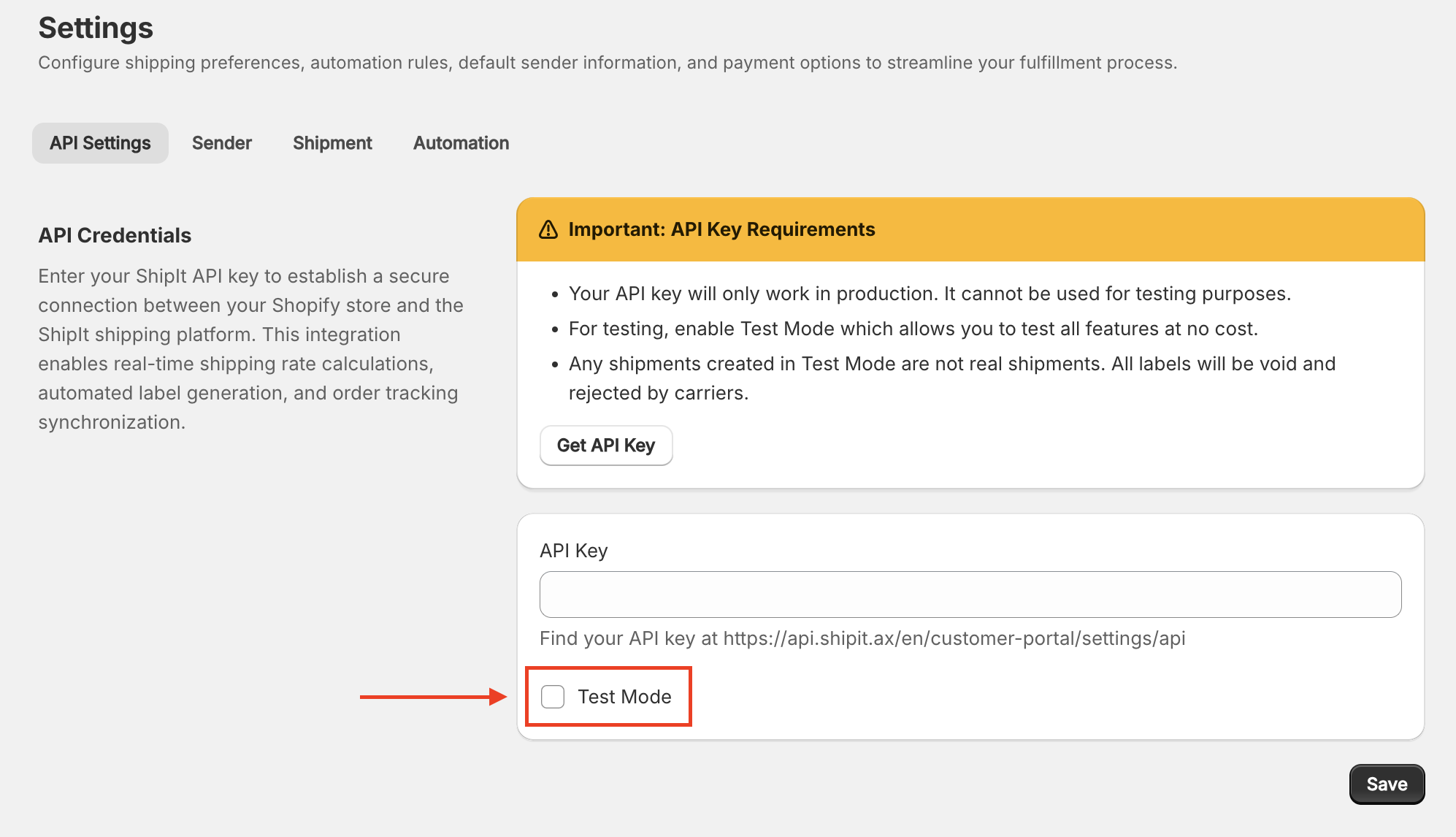Image resolution: width=1456 pixels, height=837 pixels.
Task: Click the red arrow pointing to Test Mode
Action: pos(432,697)
